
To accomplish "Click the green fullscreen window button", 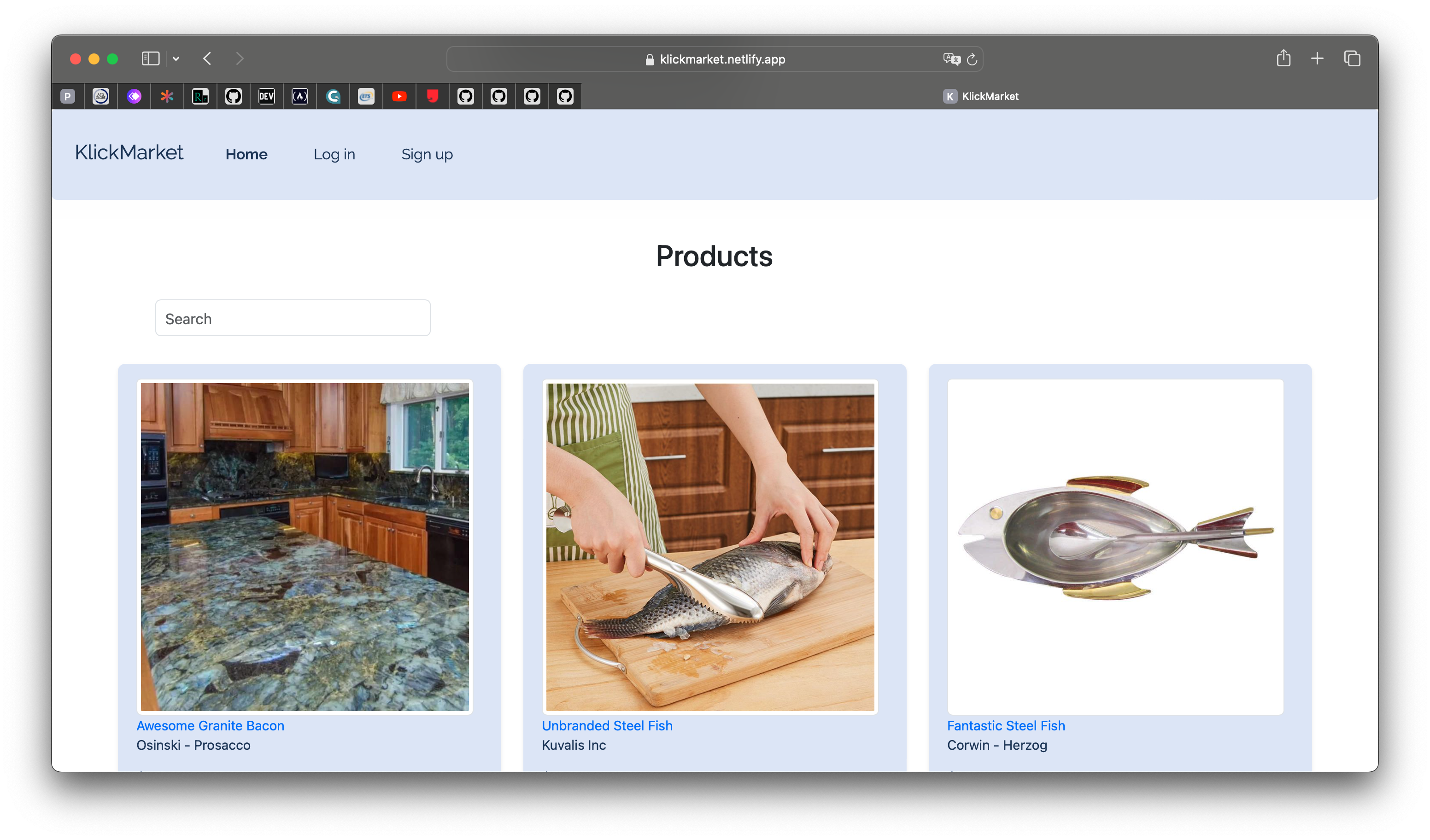I will coord(112,59).
